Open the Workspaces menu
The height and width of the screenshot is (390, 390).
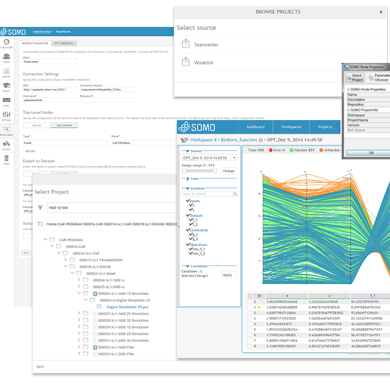pyautogui.click(x=291, y=127)
